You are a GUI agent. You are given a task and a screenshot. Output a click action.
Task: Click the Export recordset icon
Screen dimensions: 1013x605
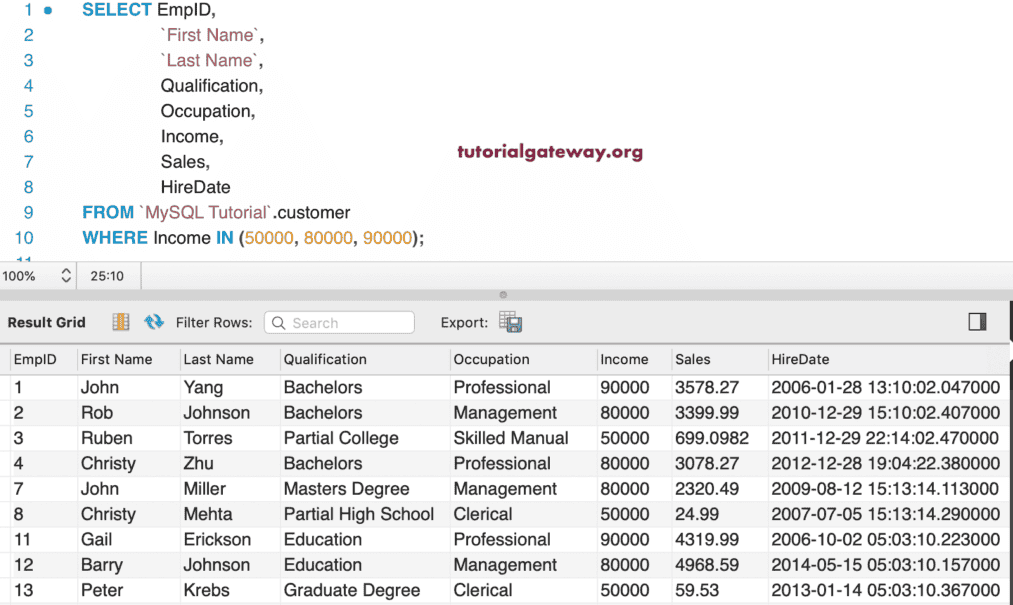510,322
